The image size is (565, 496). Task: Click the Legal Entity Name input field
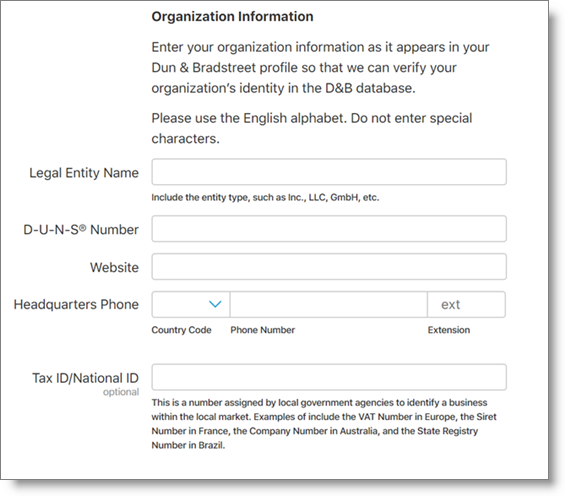click(x=329, y=172)
